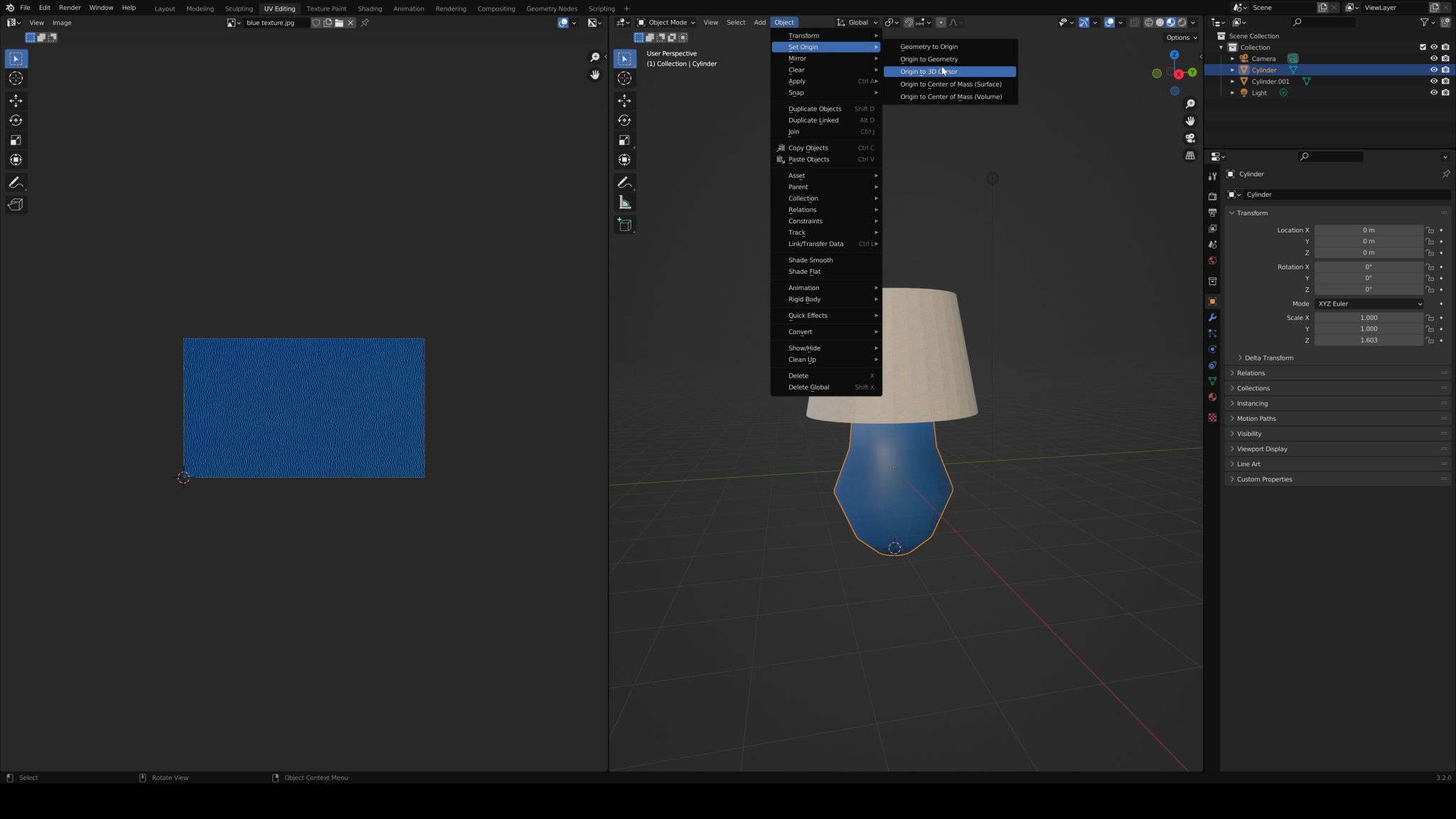
Task: Change the Scale Z value field
Action: tap(1369, 340)
